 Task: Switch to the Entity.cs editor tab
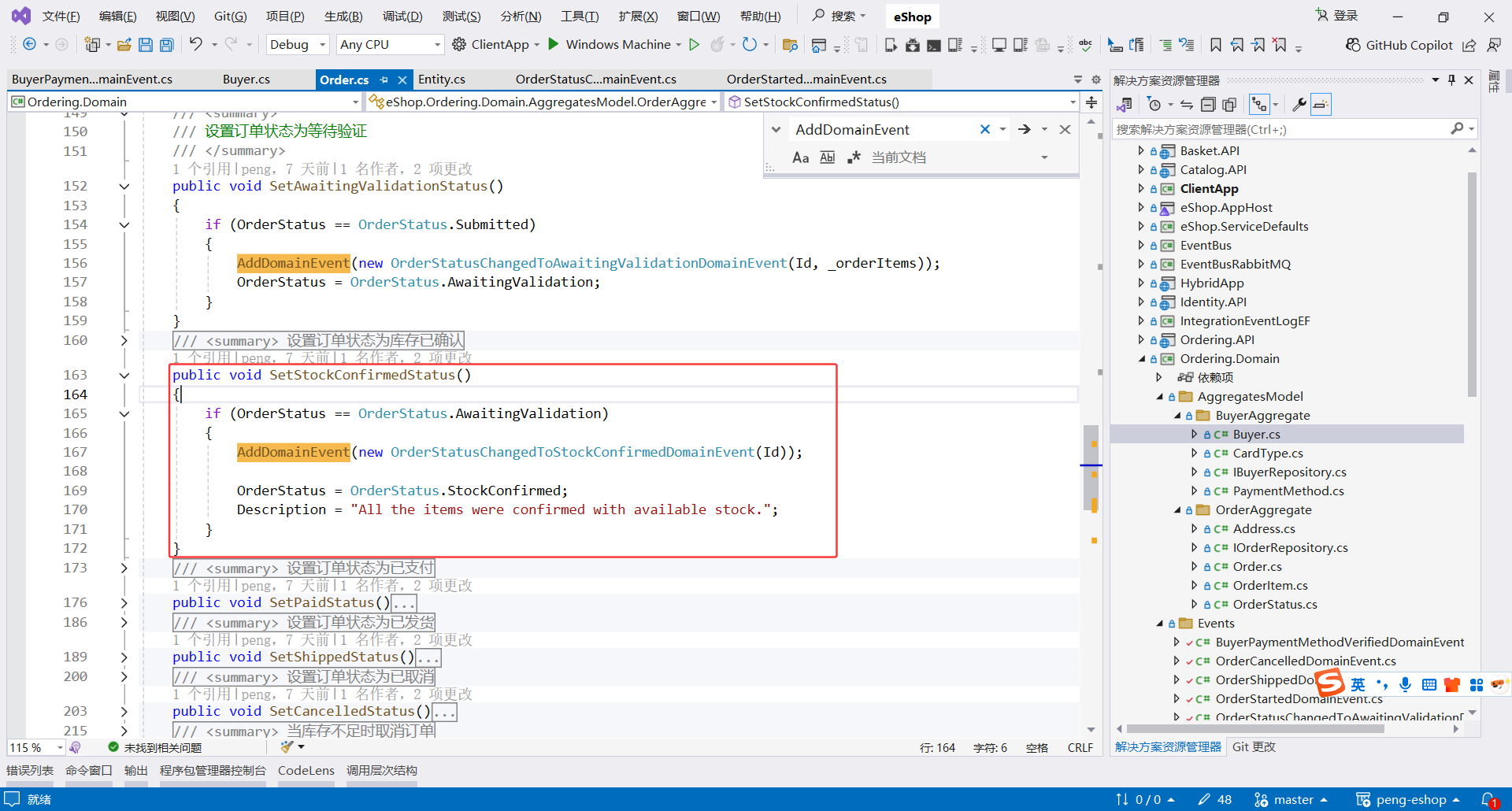coord(442,80)
